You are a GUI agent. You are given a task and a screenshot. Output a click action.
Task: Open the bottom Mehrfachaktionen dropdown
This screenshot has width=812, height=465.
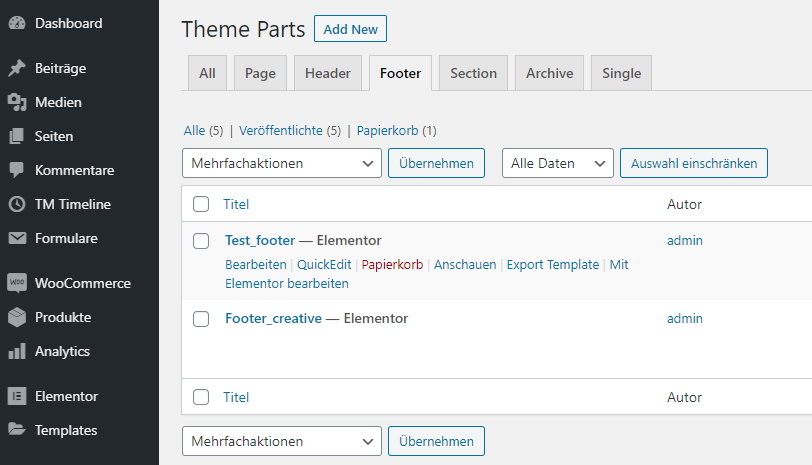[281, 441]
